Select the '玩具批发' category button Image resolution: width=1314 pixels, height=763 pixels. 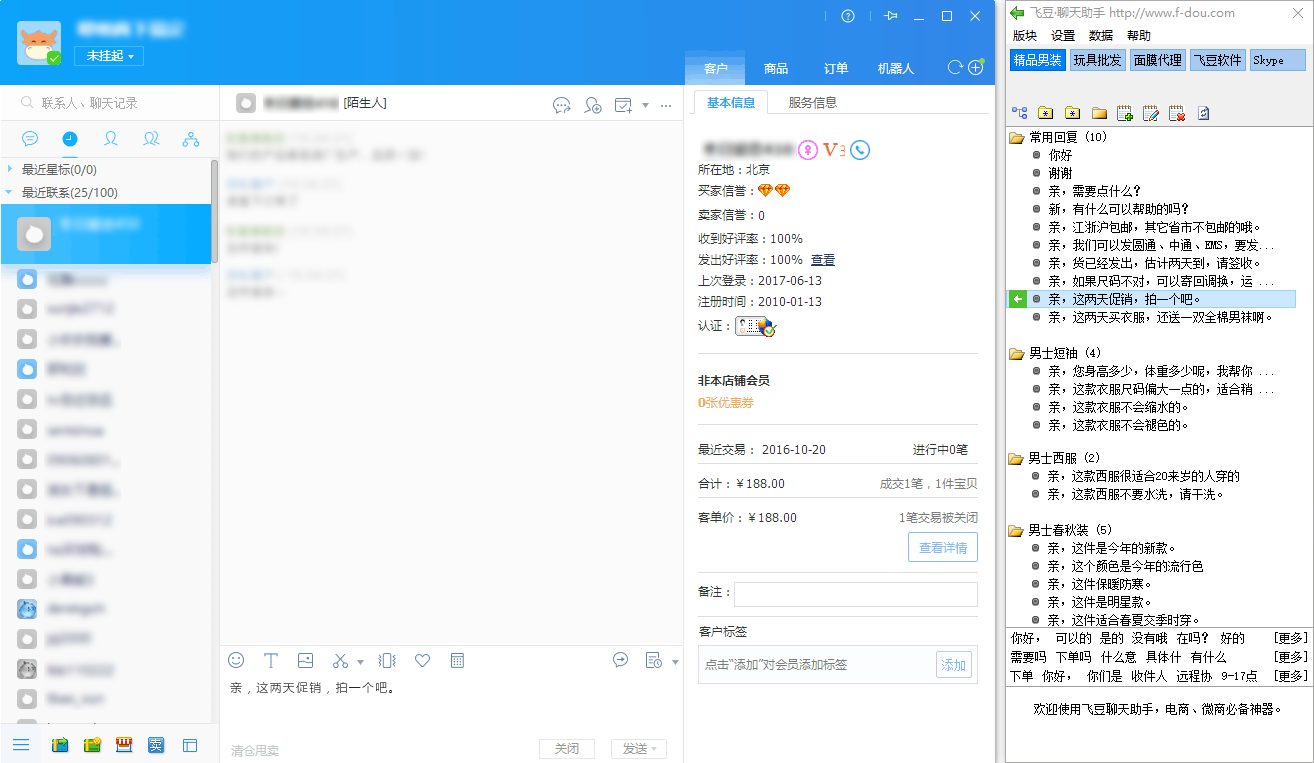(1098, 60)
